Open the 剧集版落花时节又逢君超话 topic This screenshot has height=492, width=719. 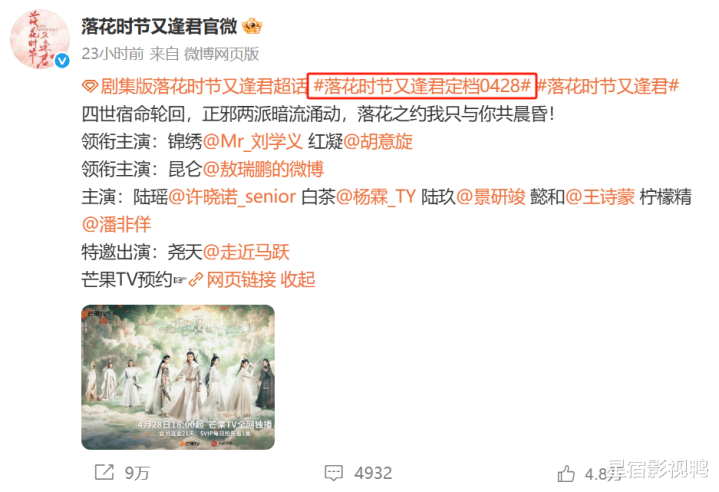point(204,86)
